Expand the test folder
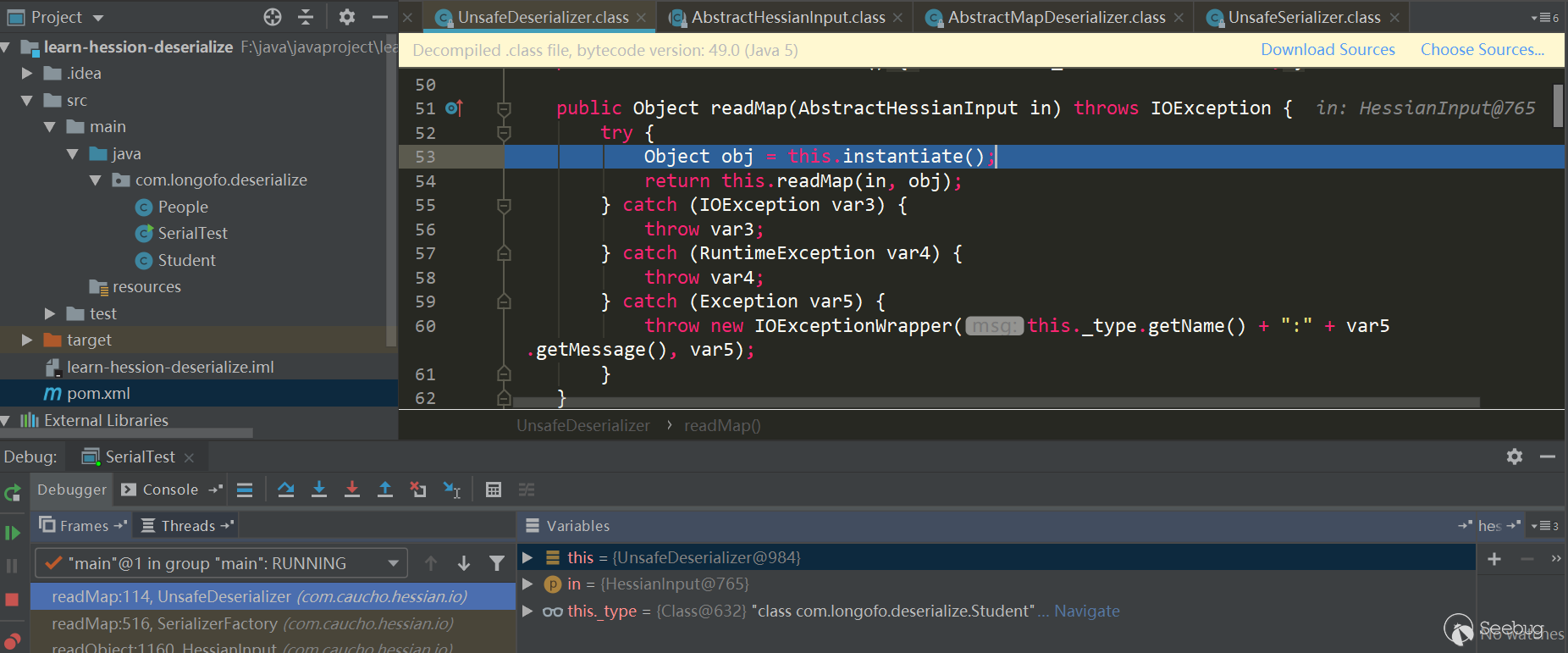Viewport: 1568px width, 653px height. pyautogui.click(x=50, y=314)
